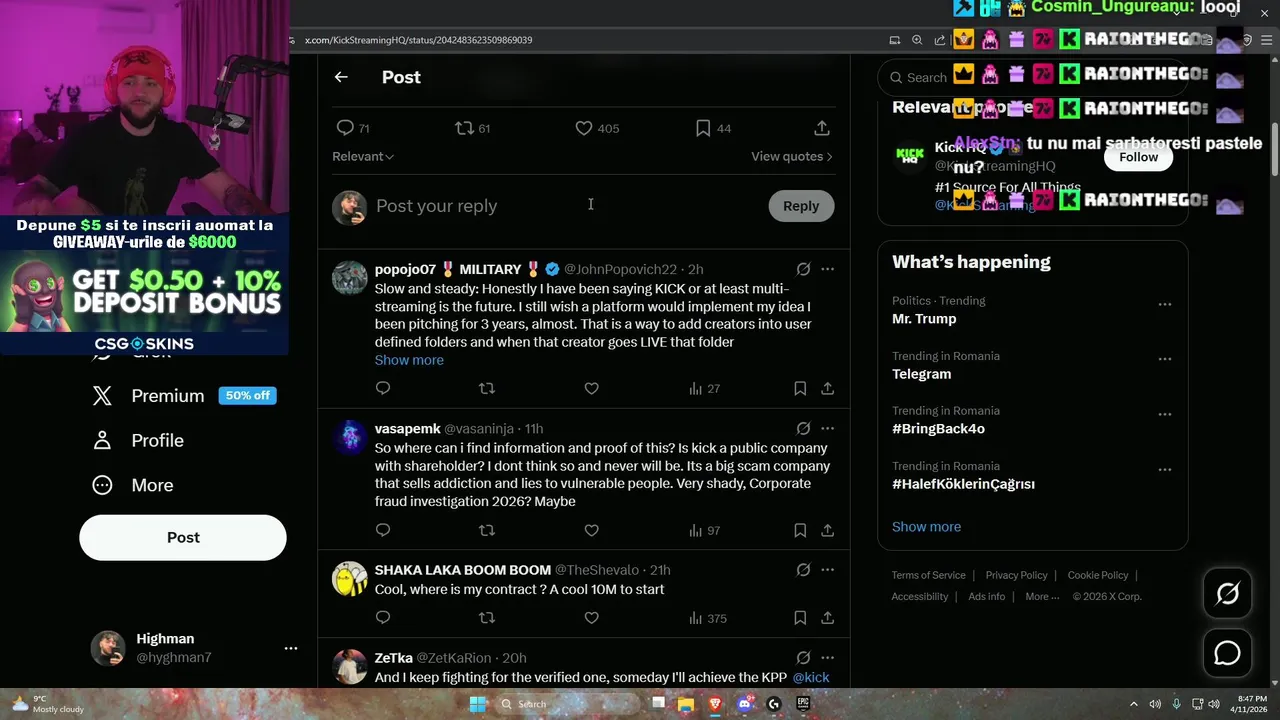Click the reply bubble icon showing 71
This screenshot has height=720, width=1280.
point(345,128)
